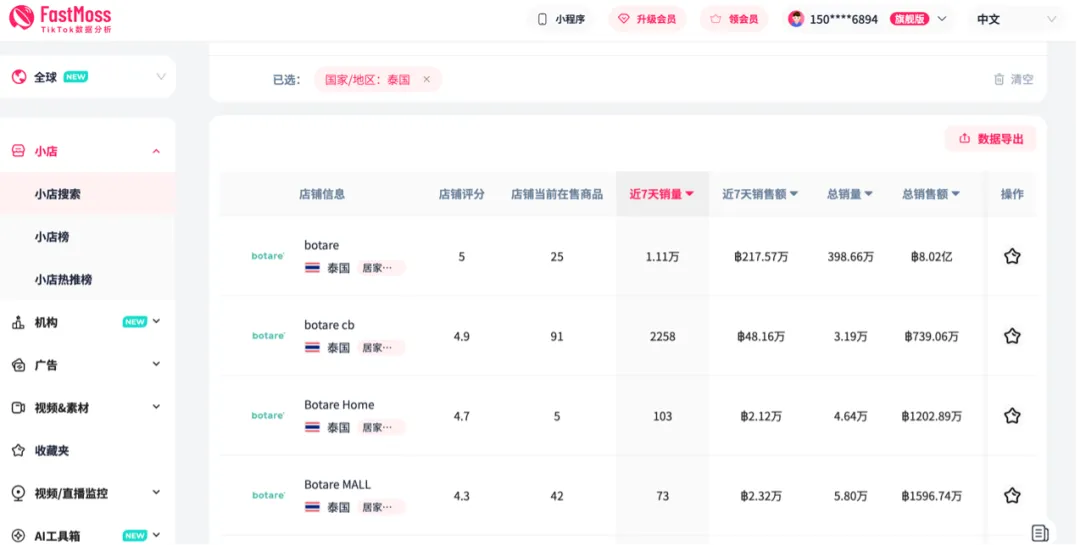This screenshot has width=1080, height=546.
Task: Click the Thailand flag in Botare MALL row
Action: (312, 507)
